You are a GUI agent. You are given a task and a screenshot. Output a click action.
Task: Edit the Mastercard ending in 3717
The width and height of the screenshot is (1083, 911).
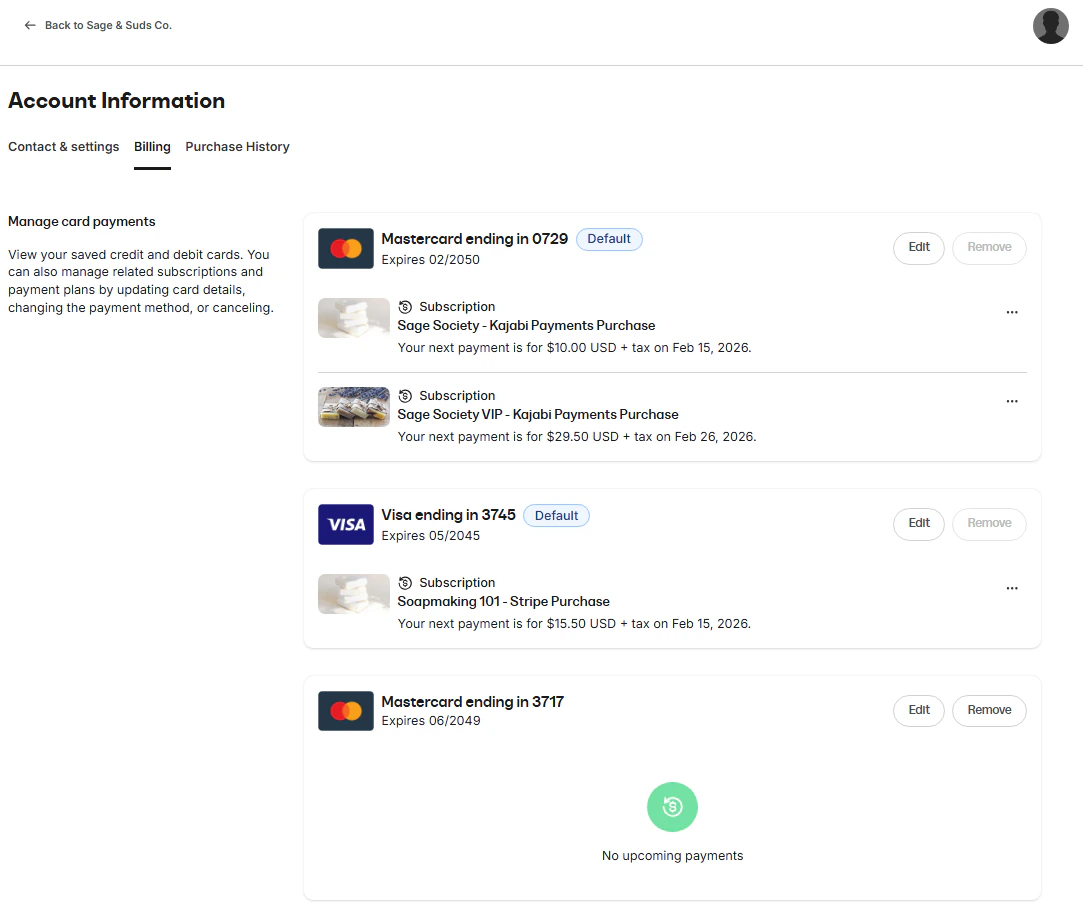coord(919,711)
